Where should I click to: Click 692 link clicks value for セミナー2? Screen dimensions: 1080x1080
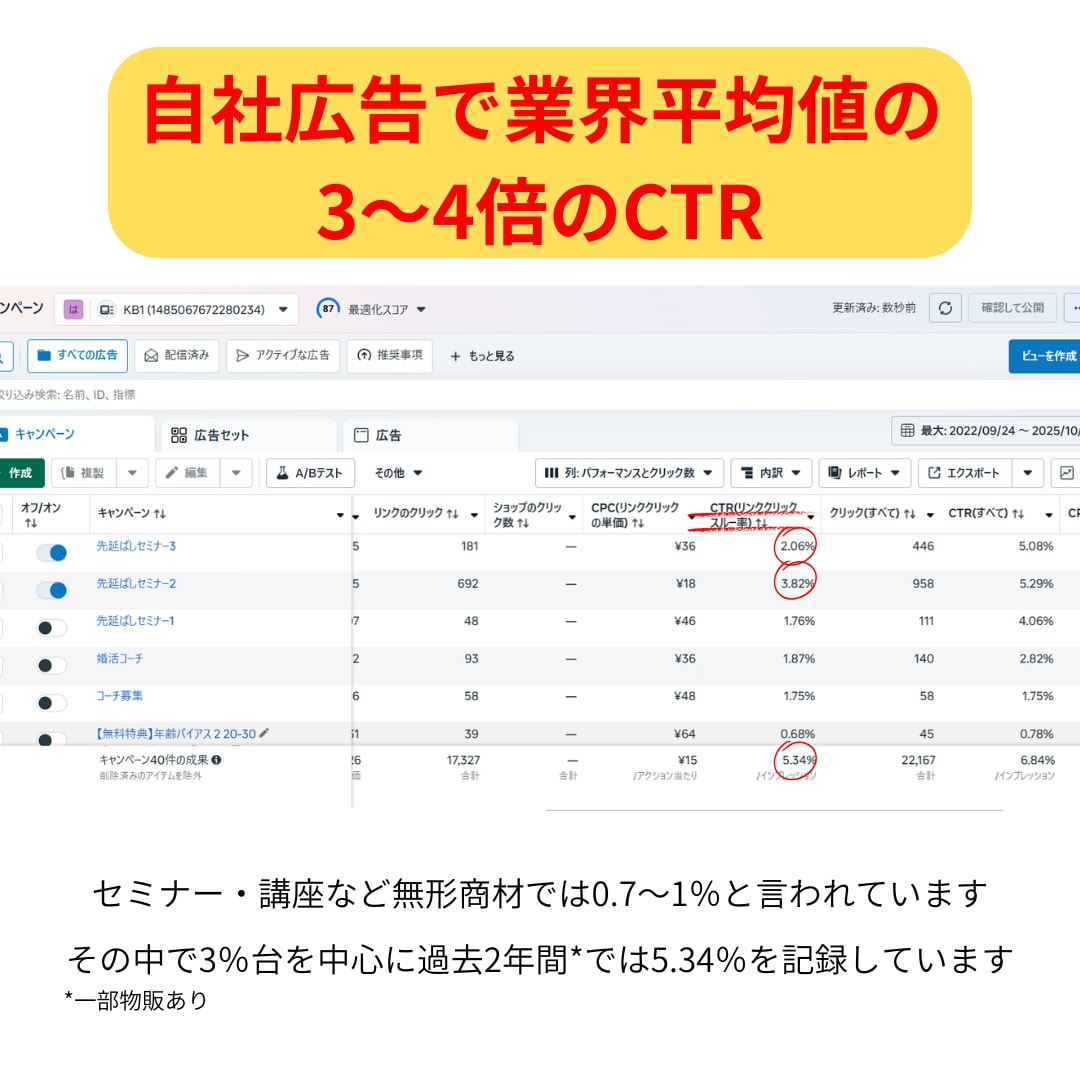(x=468, y=583)
